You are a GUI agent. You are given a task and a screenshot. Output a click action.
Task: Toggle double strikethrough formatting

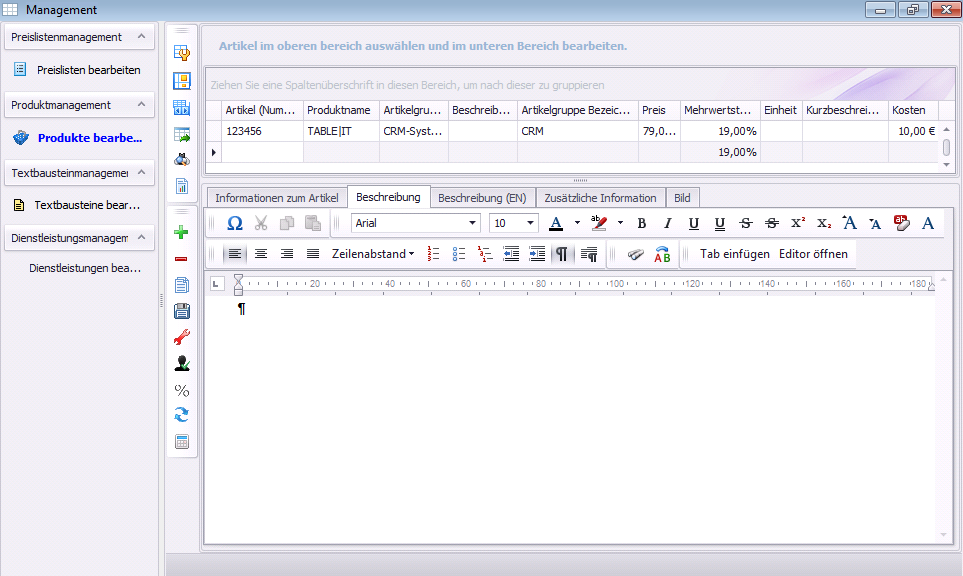(x=771, y=224)
